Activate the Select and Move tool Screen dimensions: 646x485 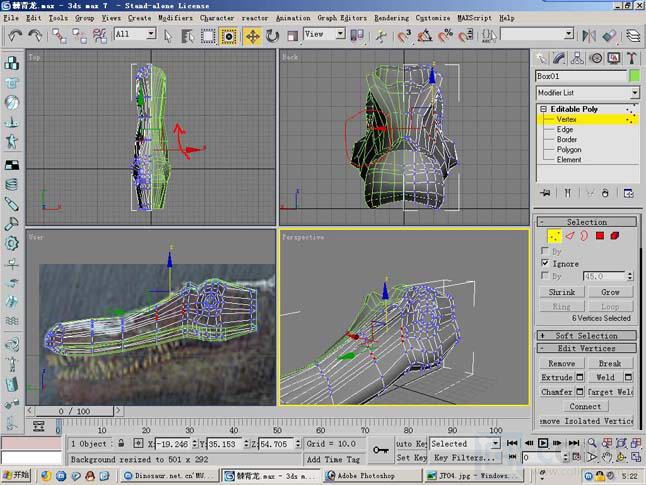(x=252, y=36)
